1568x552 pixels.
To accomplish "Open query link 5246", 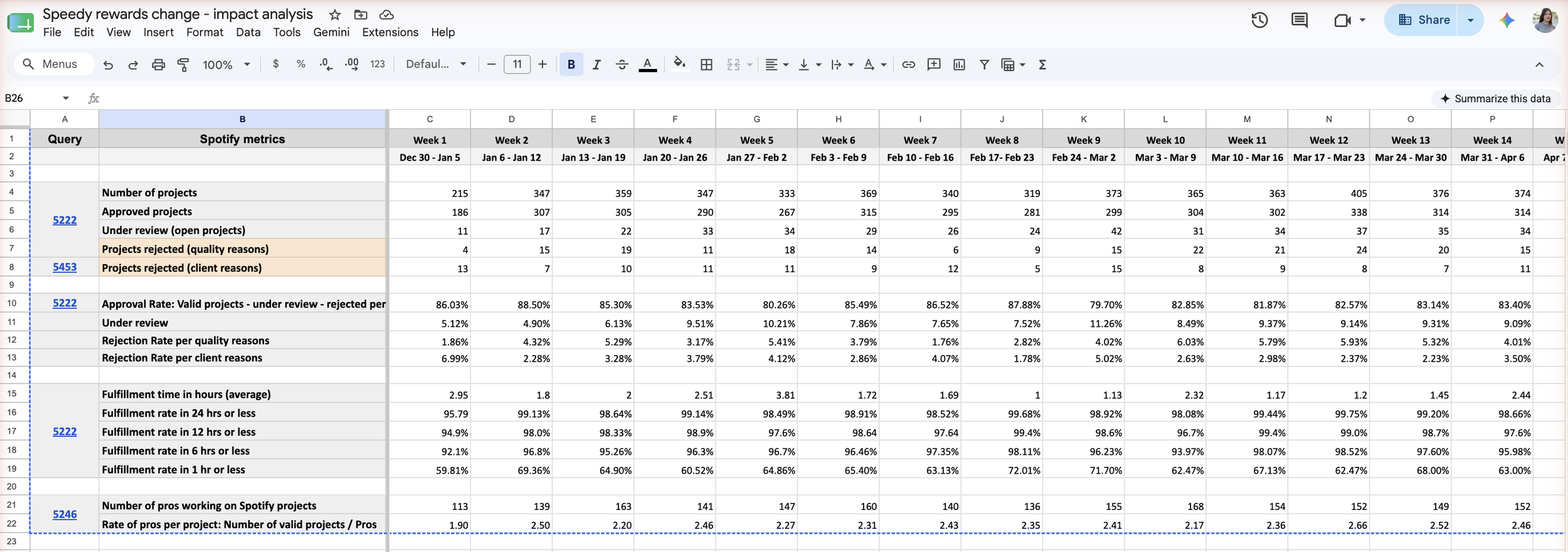I will tap(65, 514).
